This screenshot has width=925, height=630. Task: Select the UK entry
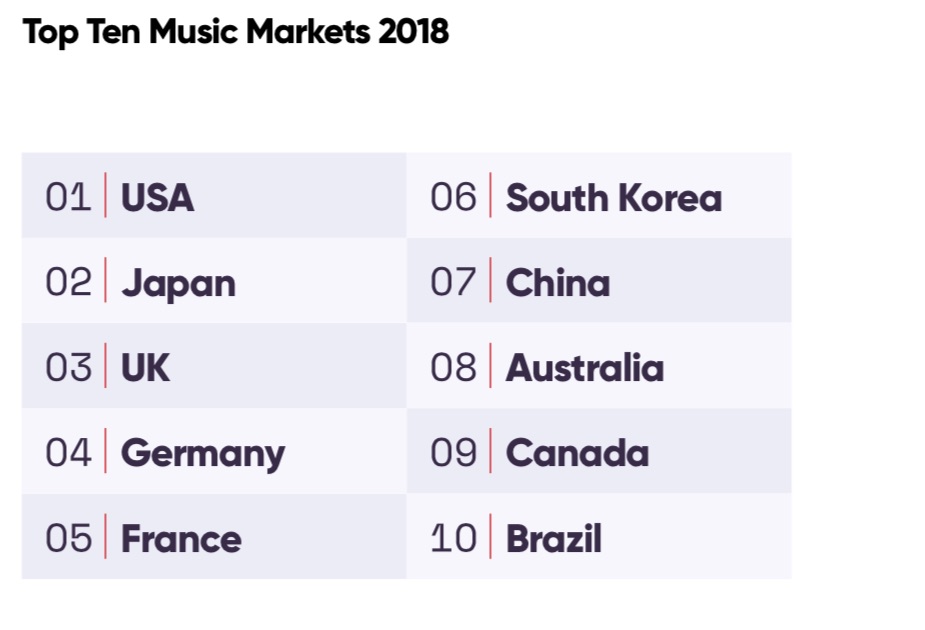coord(145,368)
